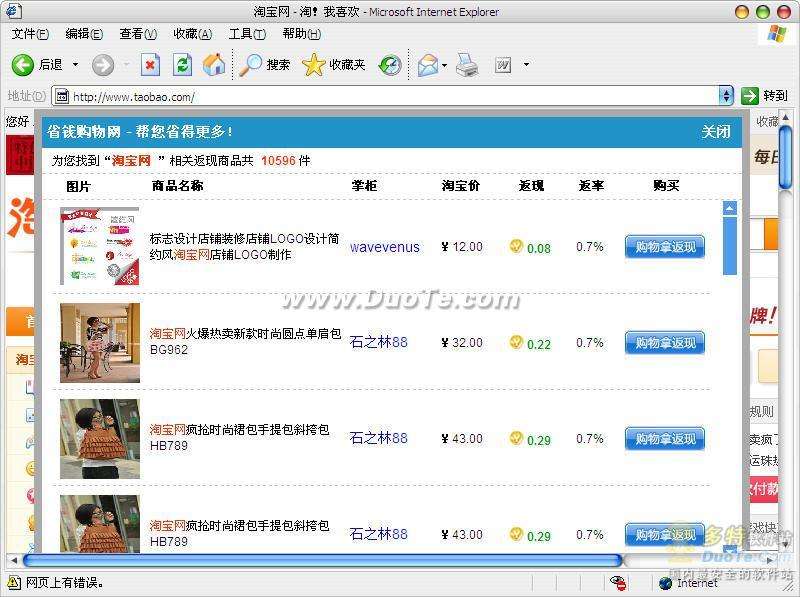Open the address bar URL dropdown
Screen dimensions: 800x597
(x=726, y=95)
